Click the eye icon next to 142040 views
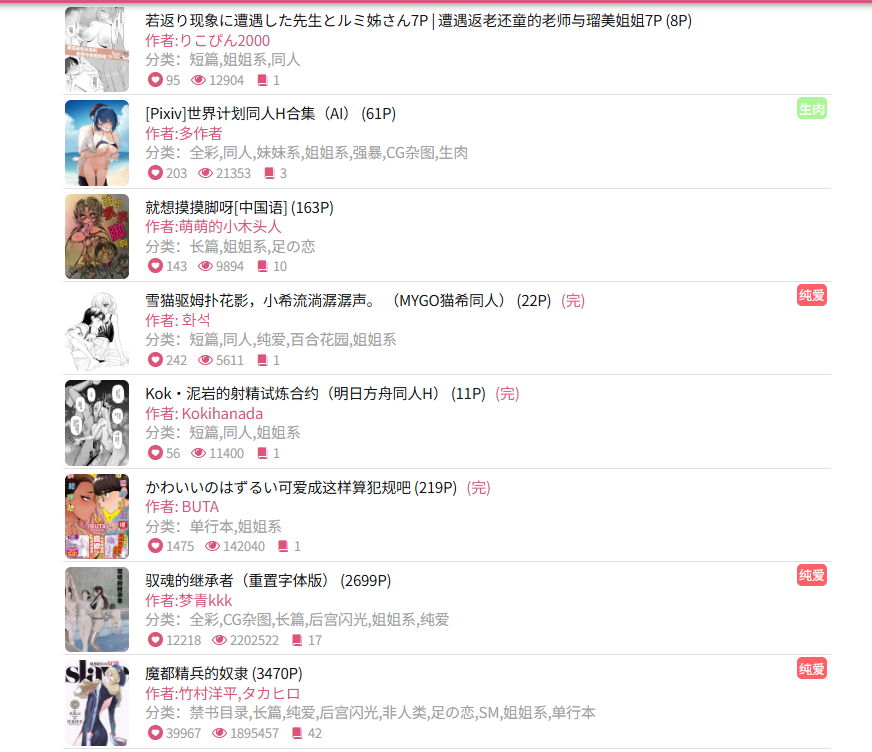Screen dimensions: 872x752 click(x=212, y=546)
